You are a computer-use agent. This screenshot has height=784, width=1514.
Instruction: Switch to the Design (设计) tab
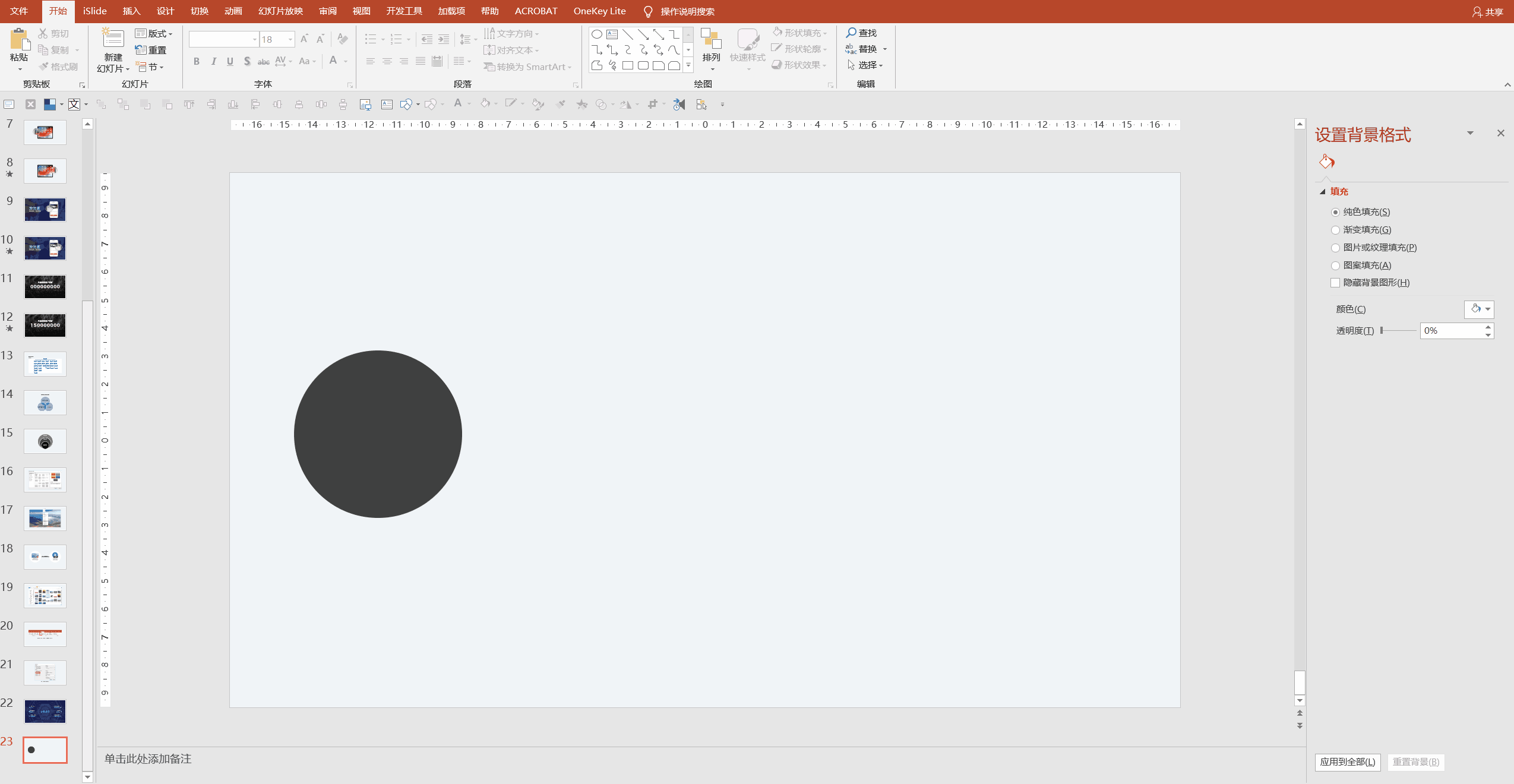point(165,11)
